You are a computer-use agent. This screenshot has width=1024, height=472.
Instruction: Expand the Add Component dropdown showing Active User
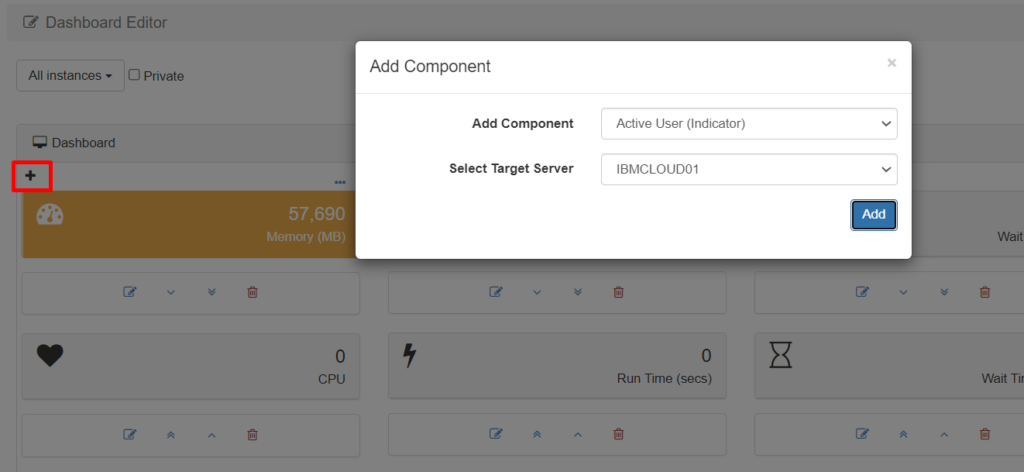point(749,123)
